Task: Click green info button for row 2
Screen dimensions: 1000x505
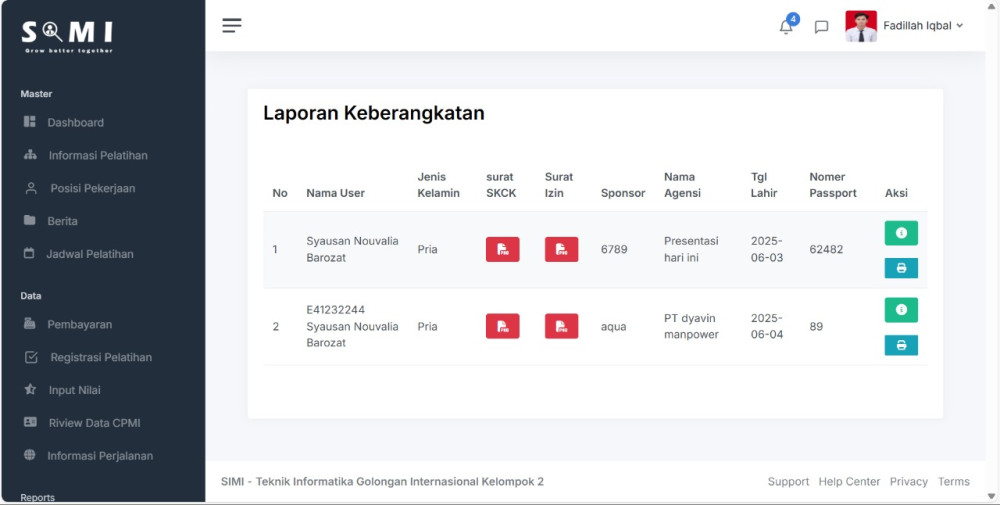Action: (900, 310)
